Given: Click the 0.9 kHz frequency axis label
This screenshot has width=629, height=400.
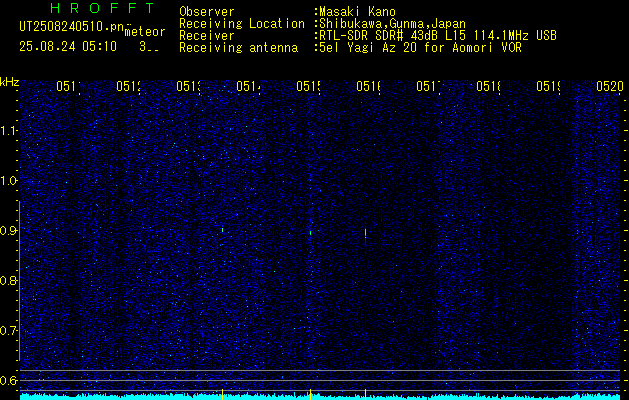Looking at the screenshot, I should pos(9,230).
